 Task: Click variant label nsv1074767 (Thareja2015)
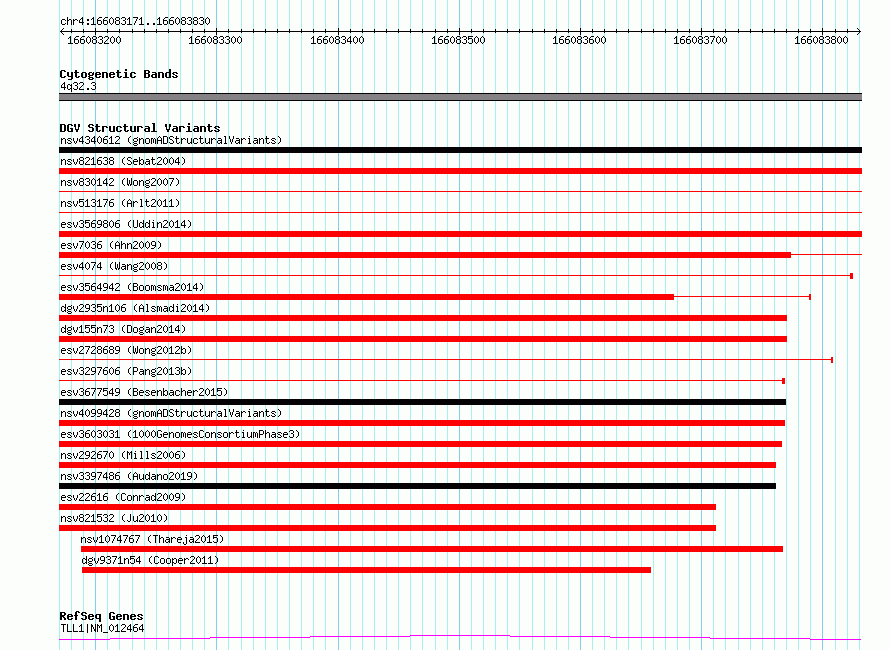152,539
